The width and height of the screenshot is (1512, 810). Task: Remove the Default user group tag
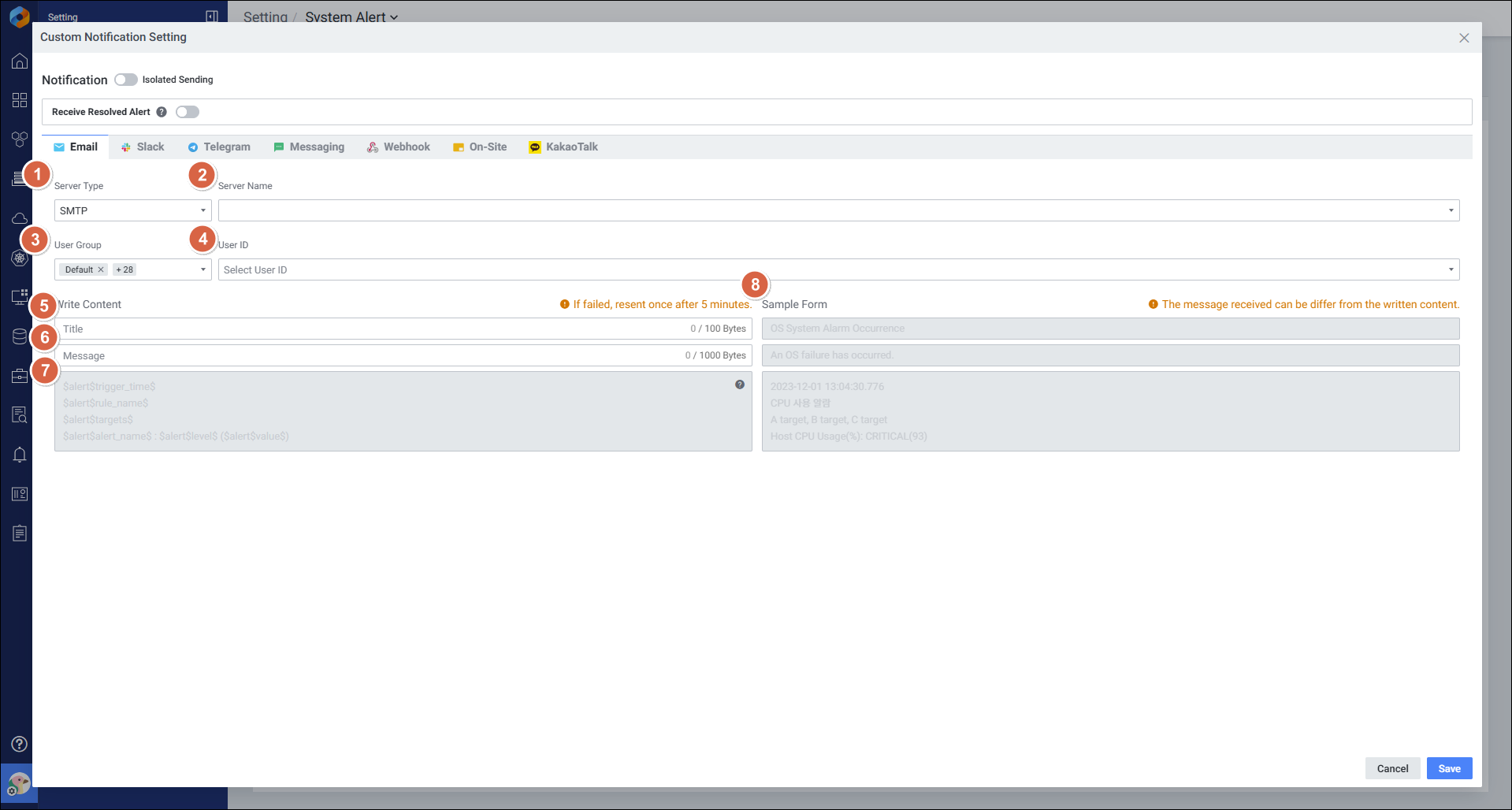pyautogui.click(x=101, y=269)
